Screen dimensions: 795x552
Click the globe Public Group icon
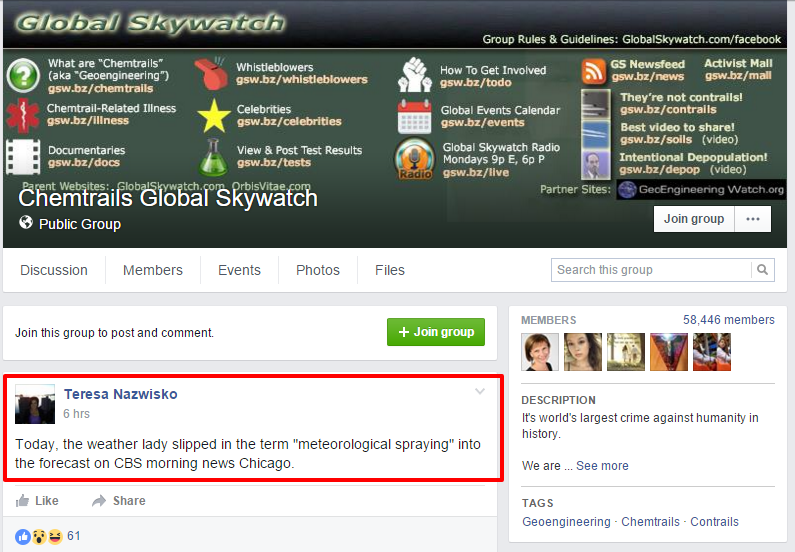pos(26,222)
